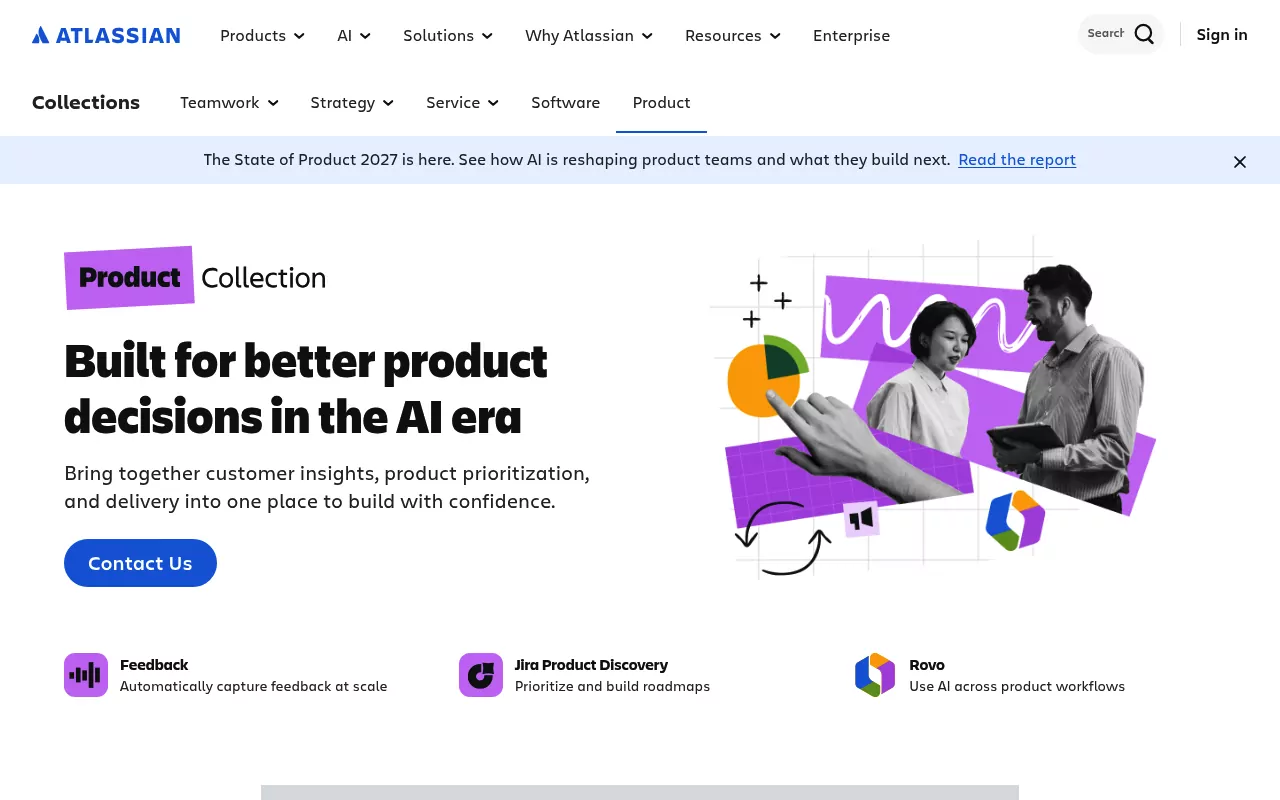Click "Use AI across product workflows" text
This screenshot has height=800, width=1280.
pyautogui.click(x=1017, y=686)
